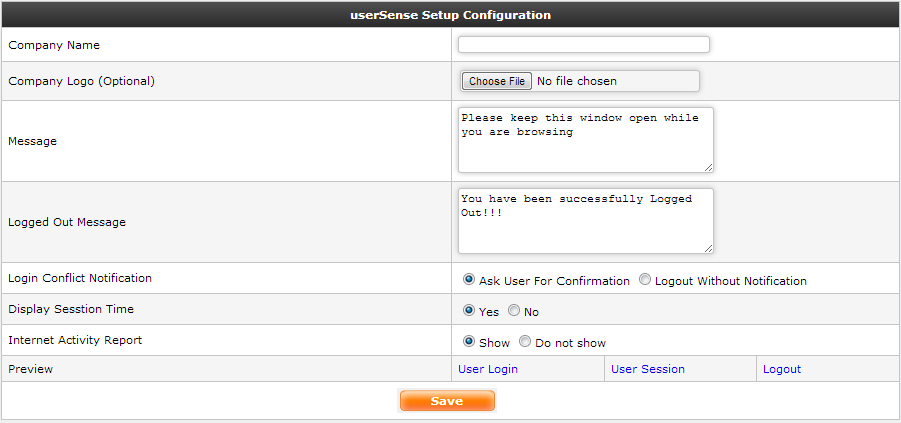Click the orange Save button
This screenshot has height=423, width=901.
coord(447,401)
